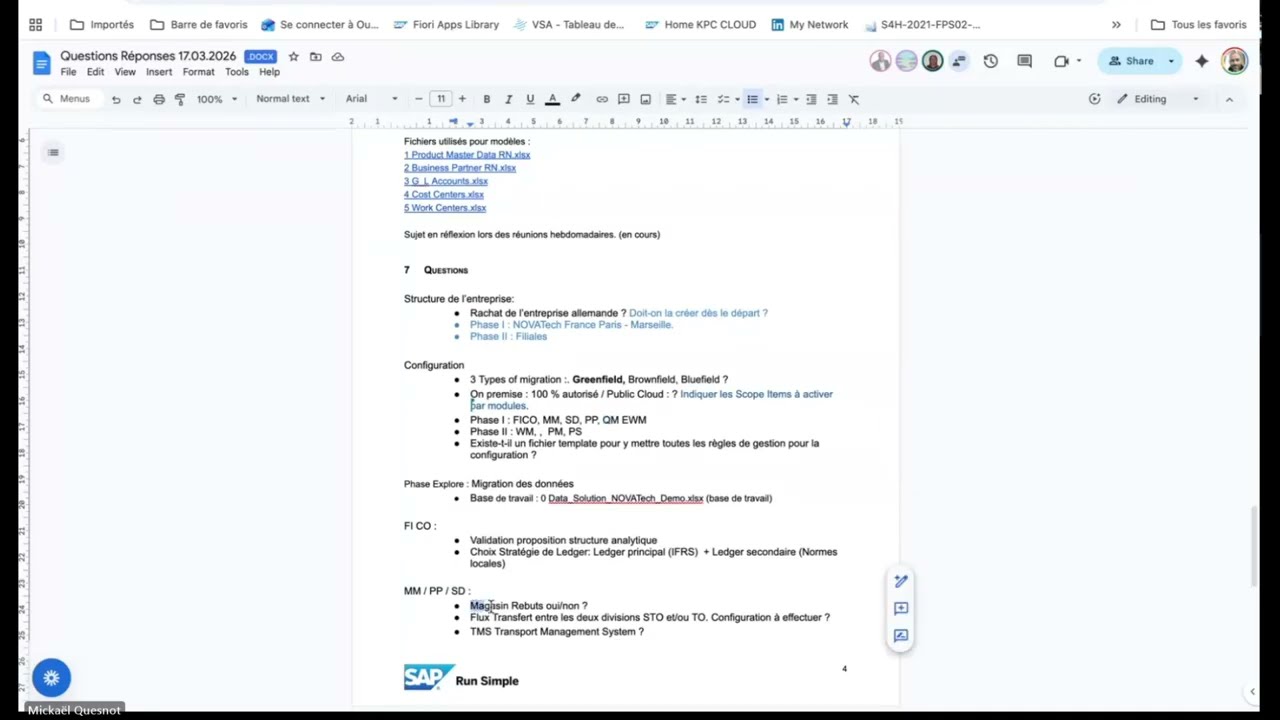
Task: Open version history clock icon
Action: pyautogui.click(x=990, y=61)
